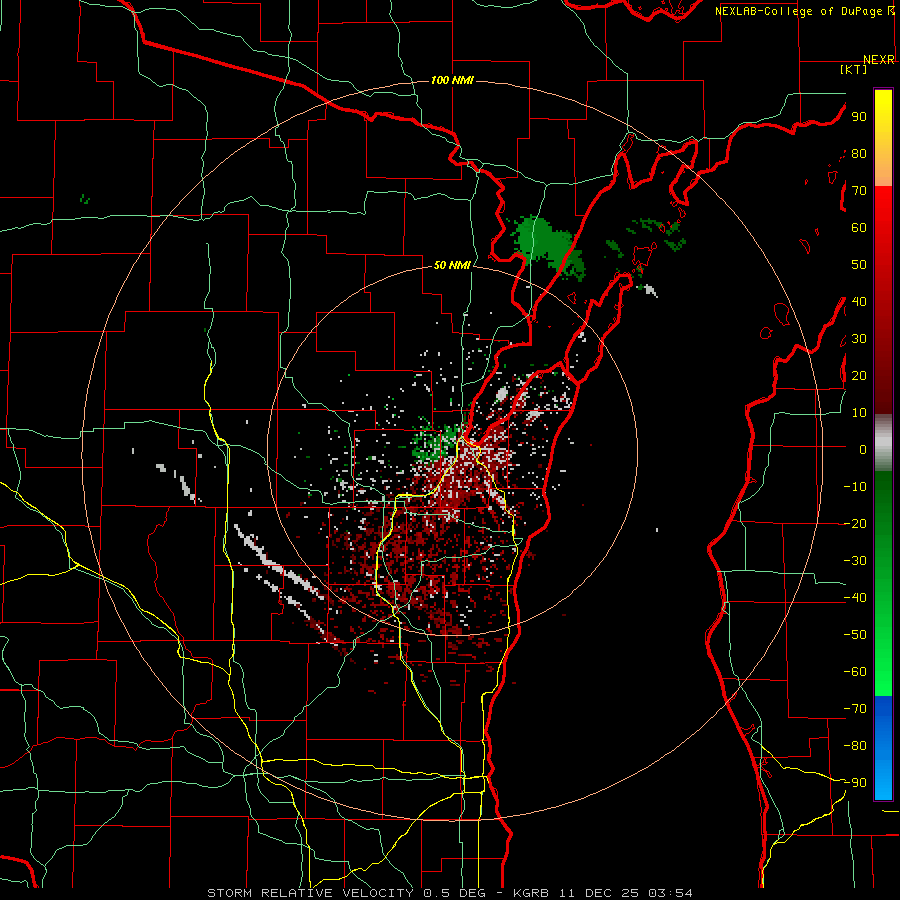Click the -30 value on velocity scale
The width and height of the screenshot is (900, 900).
tap(855, 561)
